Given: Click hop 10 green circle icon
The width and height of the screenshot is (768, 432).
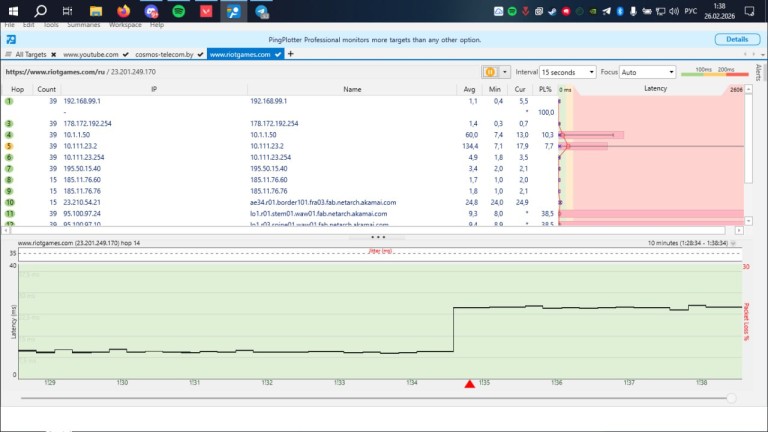Looking at the screenshot, I should (x=9, y=202).
